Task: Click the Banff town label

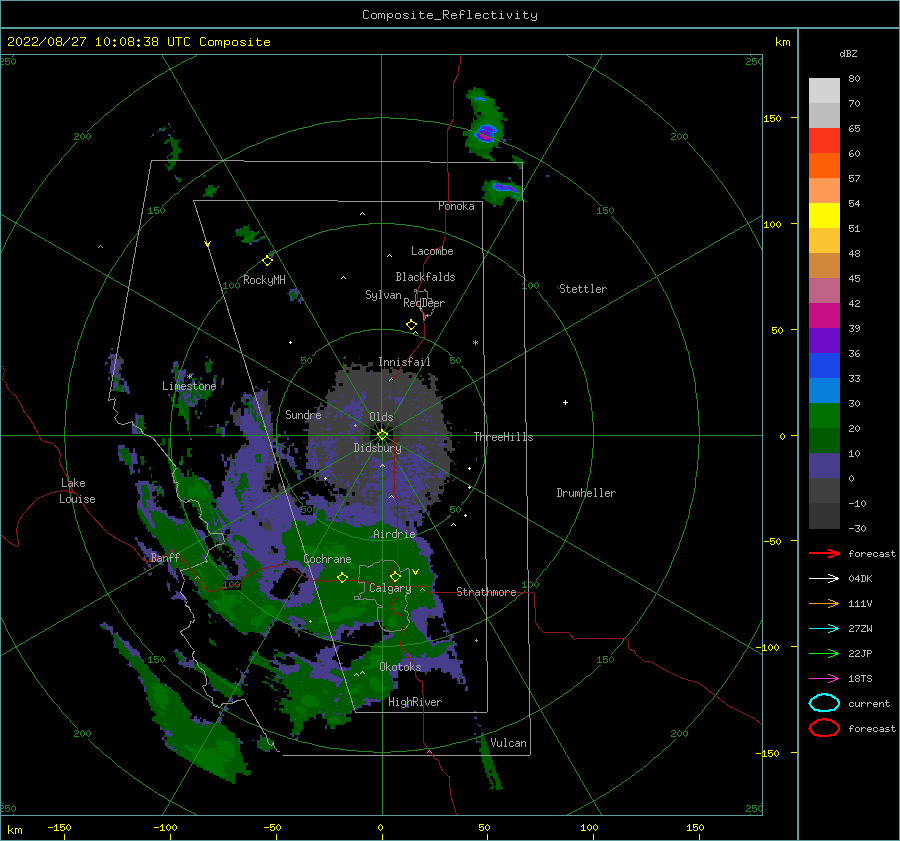Action: 165,557
